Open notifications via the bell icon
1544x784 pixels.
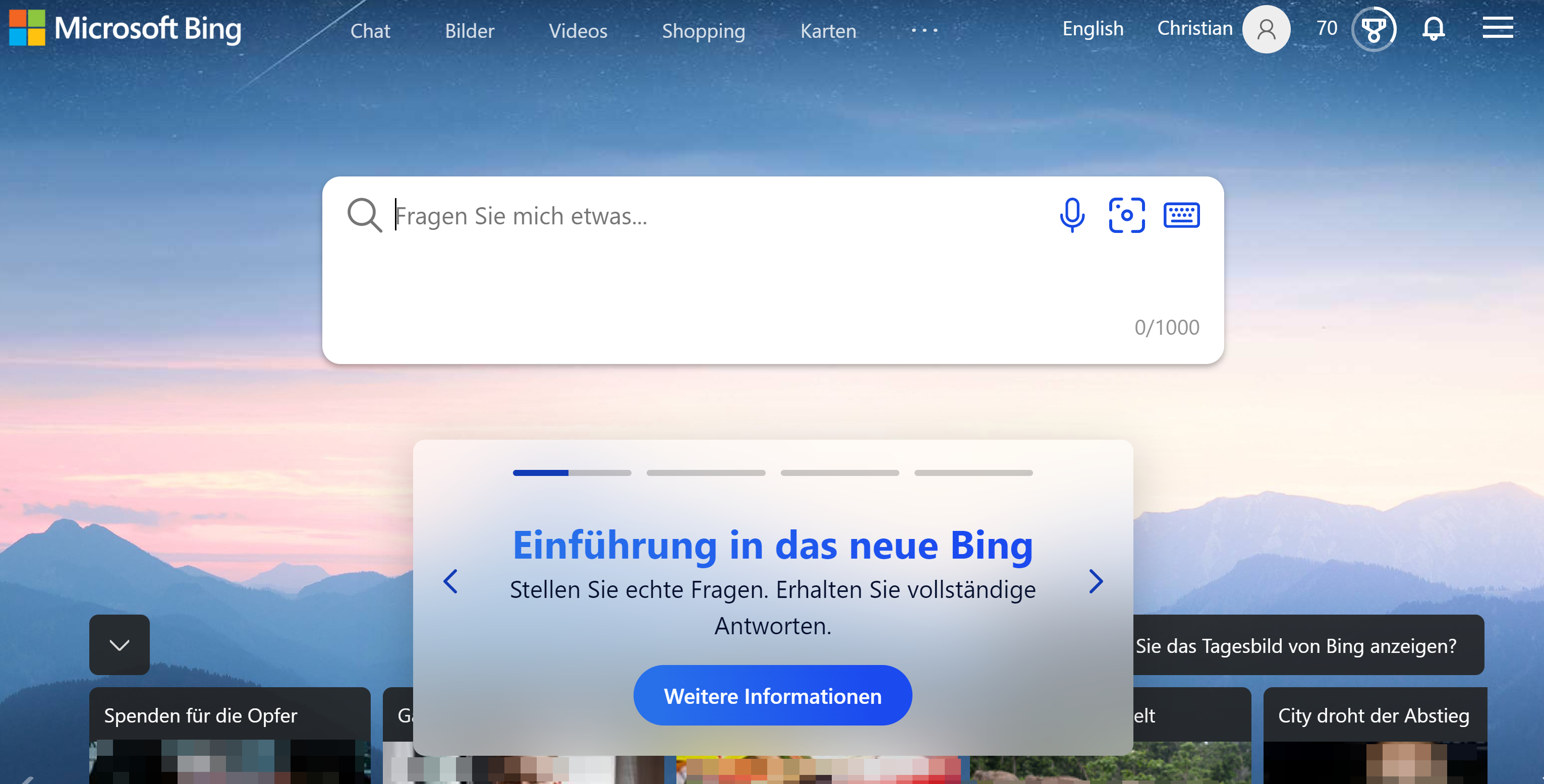[1434, 28]
